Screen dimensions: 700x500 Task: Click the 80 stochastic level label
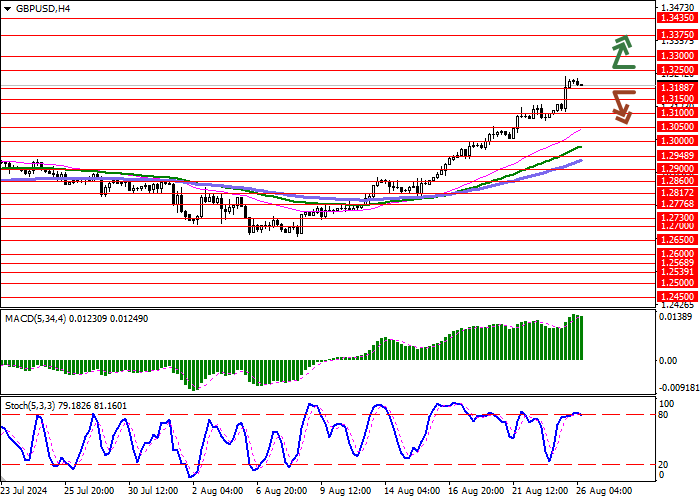point(664,415)
